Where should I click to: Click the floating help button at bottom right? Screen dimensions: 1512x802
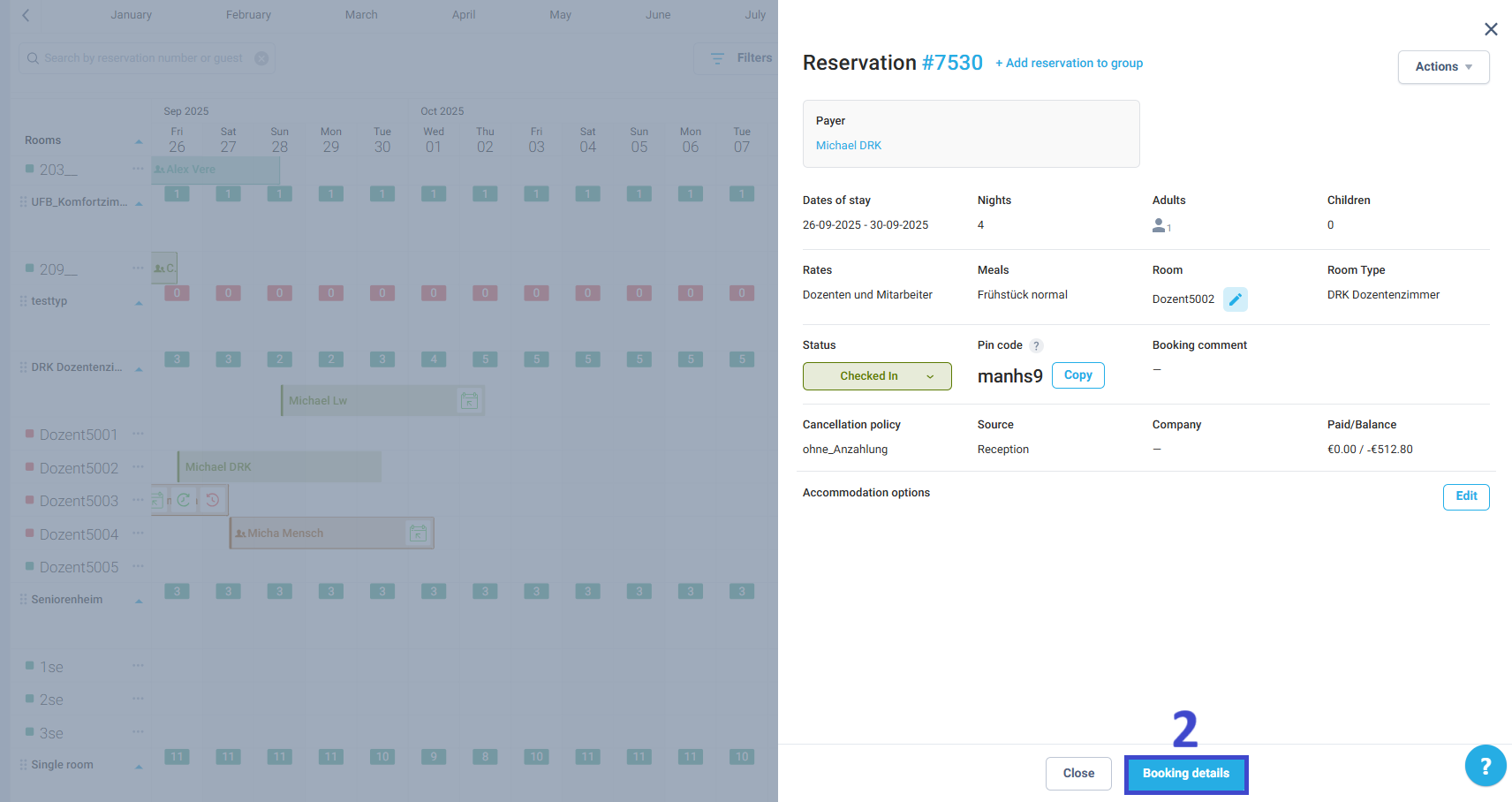tap(1486, 766)
